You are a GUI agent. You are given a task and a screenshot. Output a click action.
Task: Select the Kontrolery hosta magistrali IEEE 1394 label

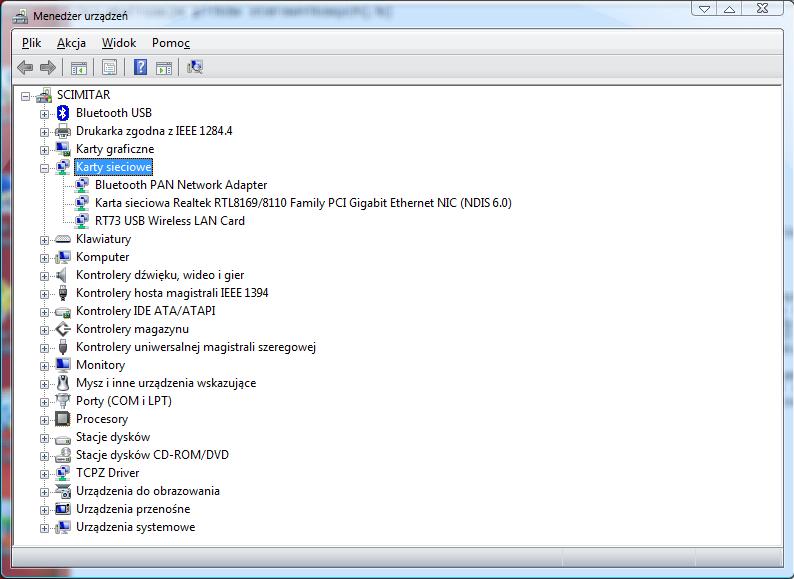click(x=172, y=293)
